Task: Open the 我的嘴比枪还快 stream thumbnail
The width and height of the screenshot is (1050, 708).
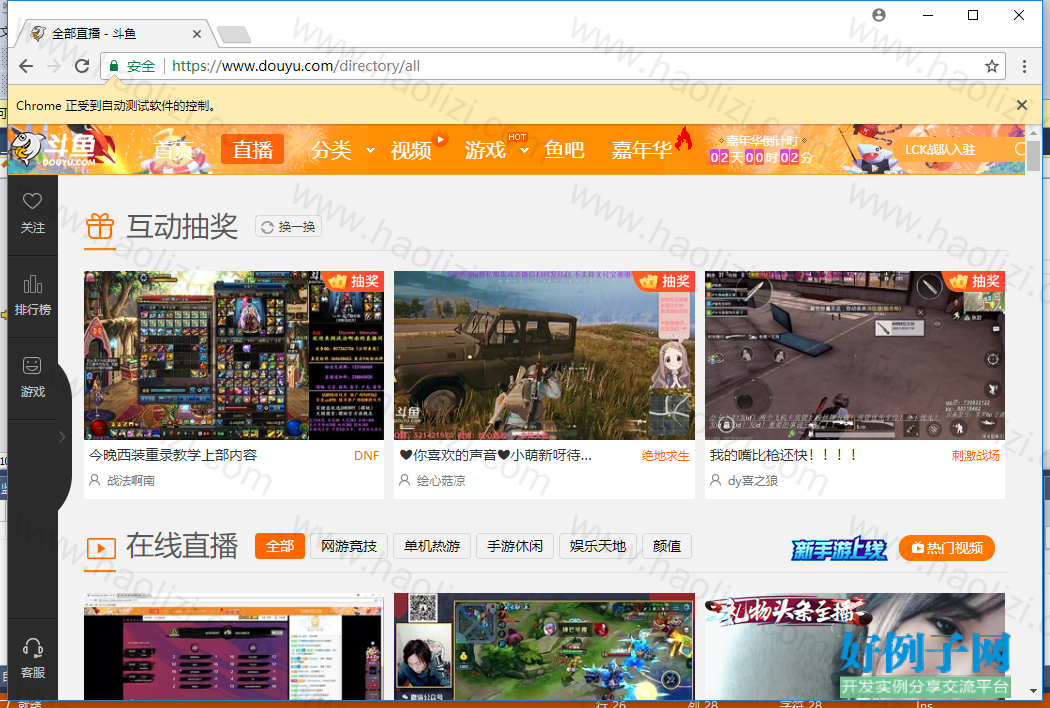Action: click(854, 355)
